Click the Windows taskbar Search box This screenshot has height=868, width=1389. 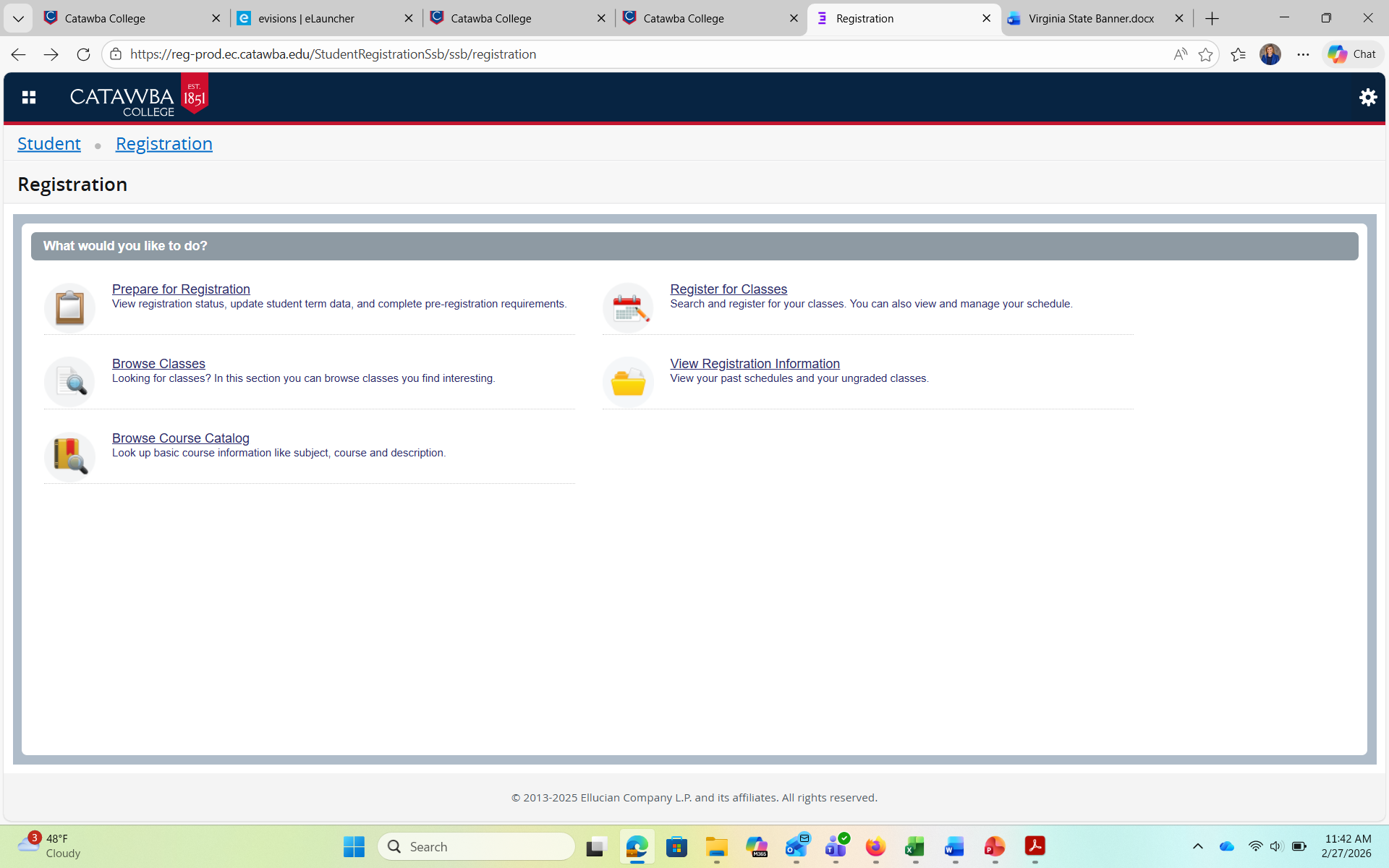pos(476,846)
